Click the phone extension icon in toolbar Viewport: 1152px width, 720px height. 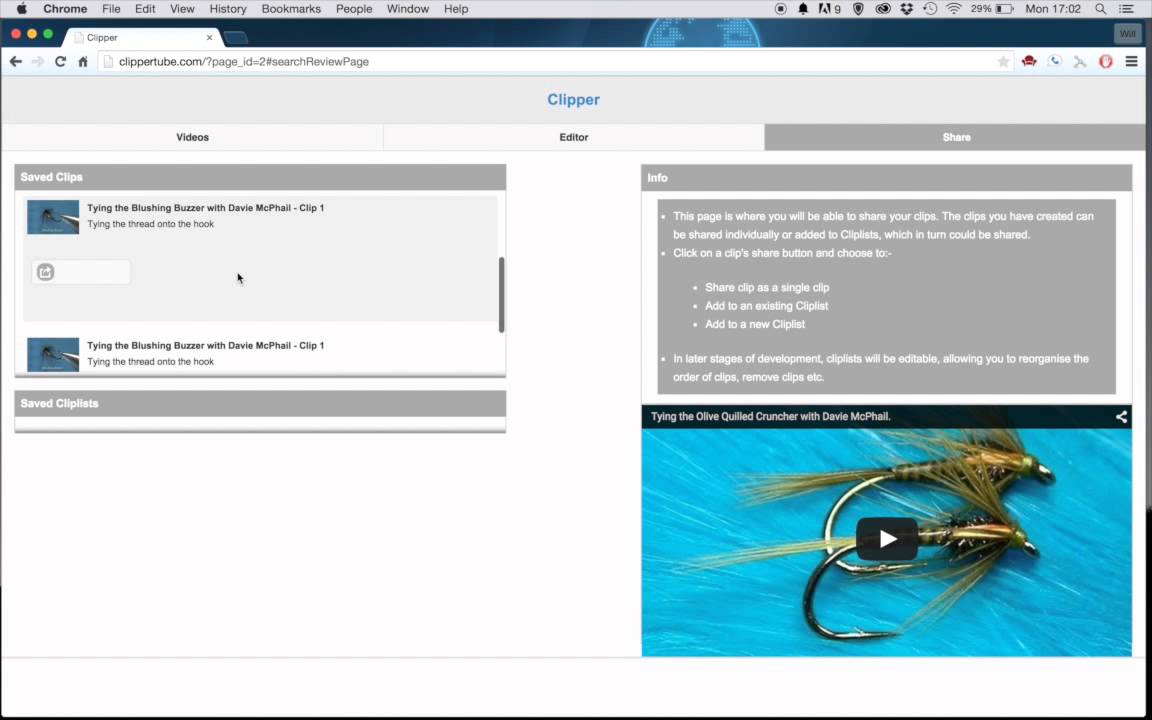1054,62
